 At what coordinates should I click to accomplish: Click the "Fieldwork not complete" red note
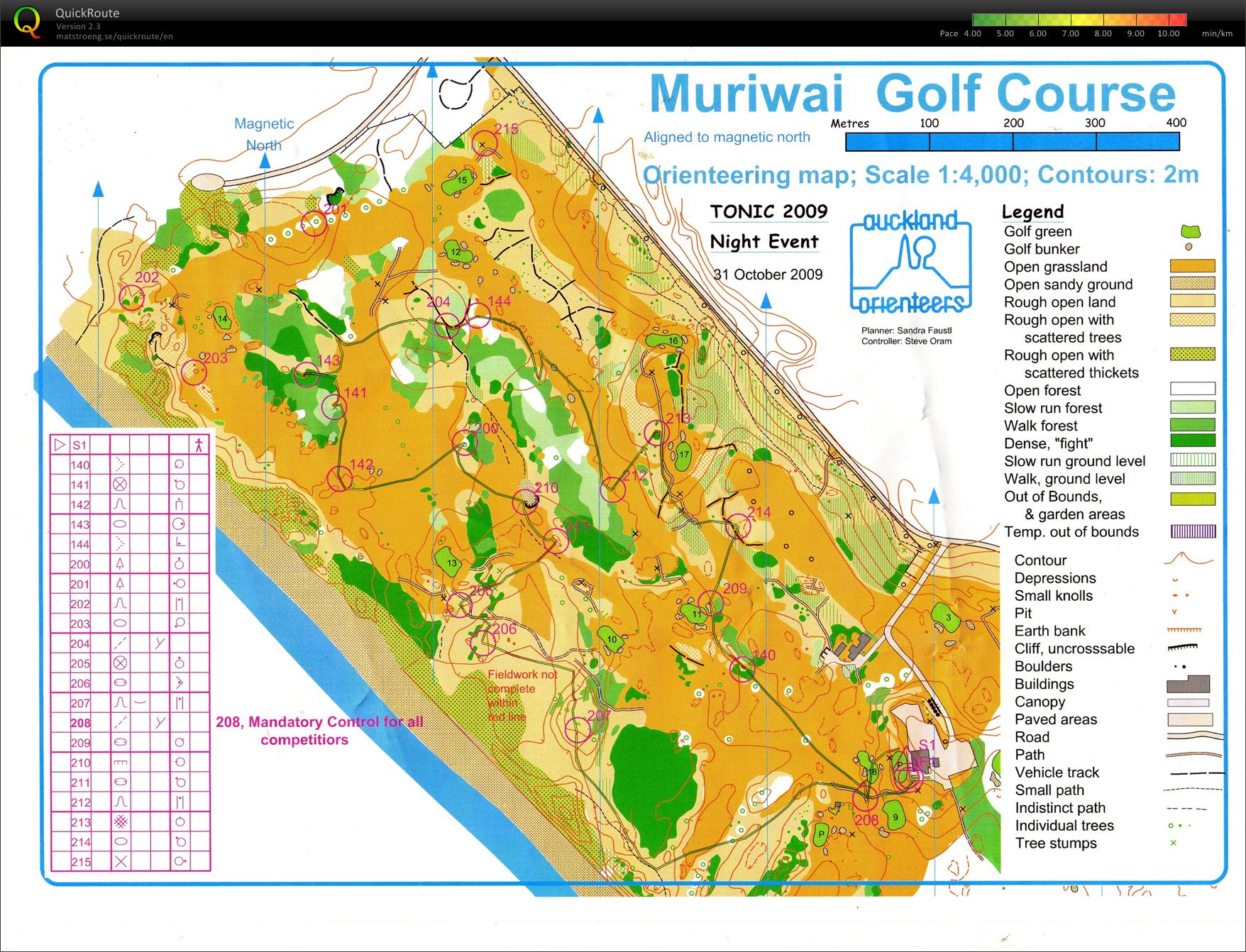pos(522,695)
